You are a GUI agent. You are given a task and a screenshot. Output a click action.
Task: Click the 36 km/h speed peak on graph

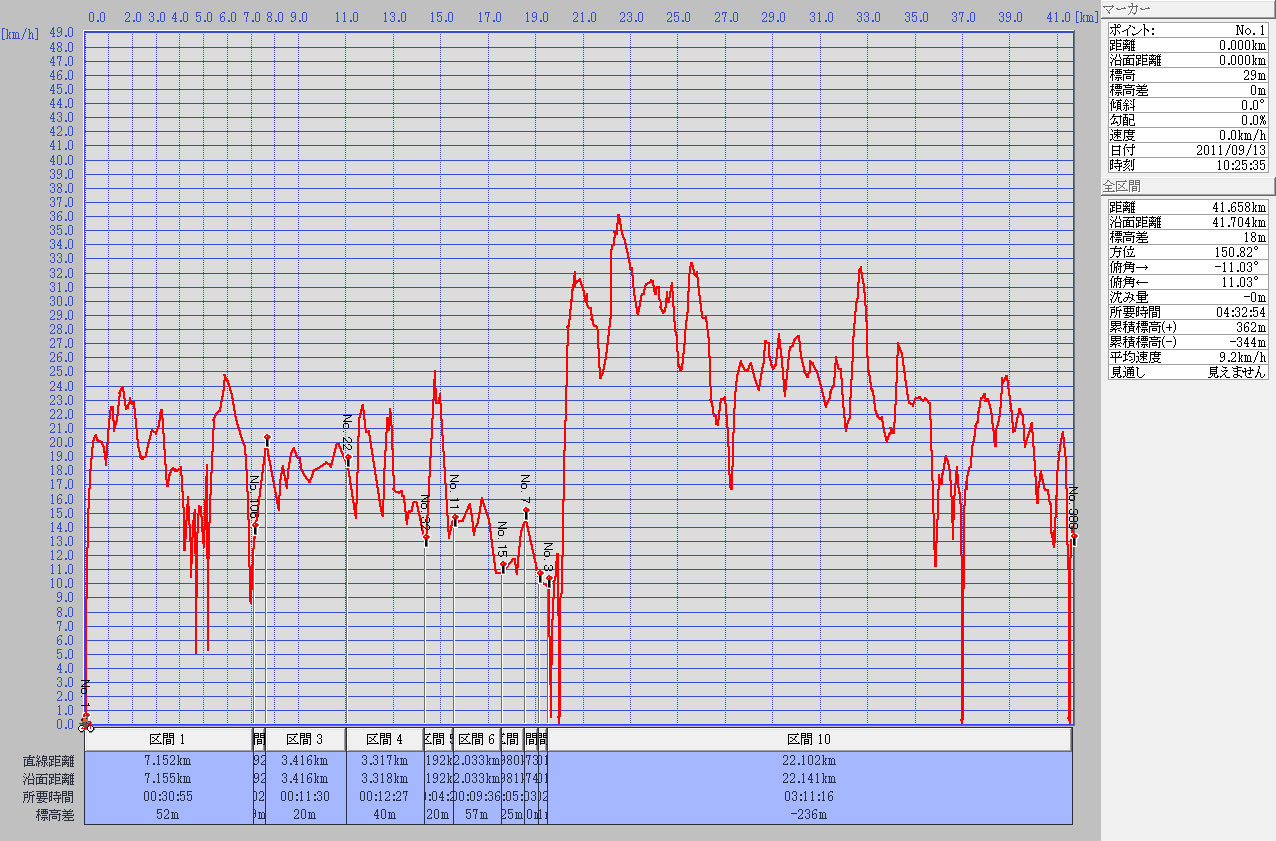click(x=619, y=216)
